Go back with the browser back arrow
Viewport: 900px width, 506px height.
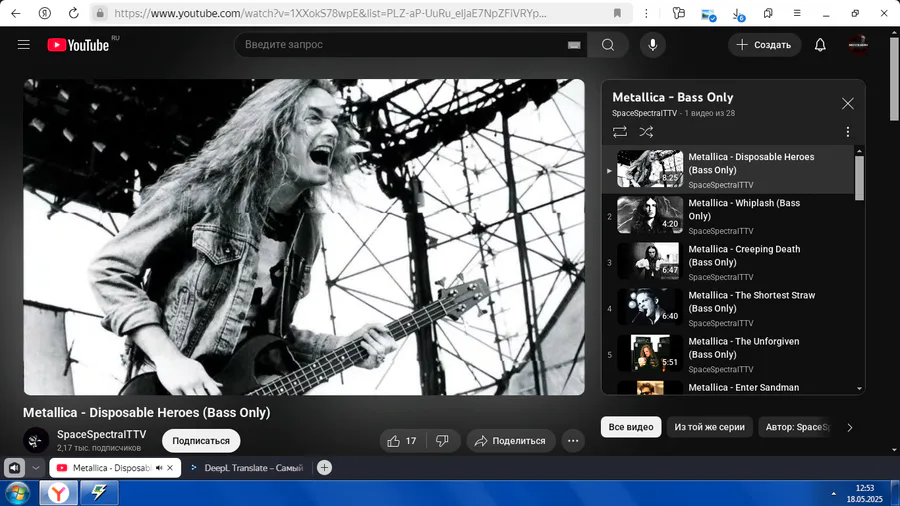[x=15, y=13]
